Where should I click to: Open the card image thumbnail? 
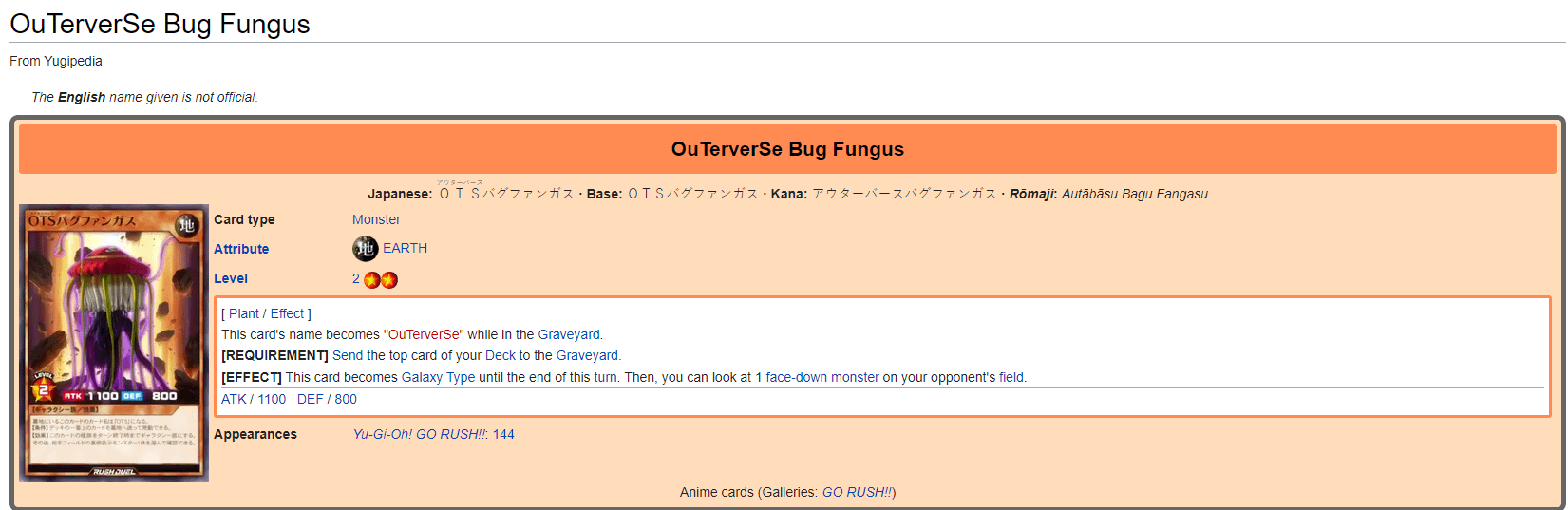(114, 343)
